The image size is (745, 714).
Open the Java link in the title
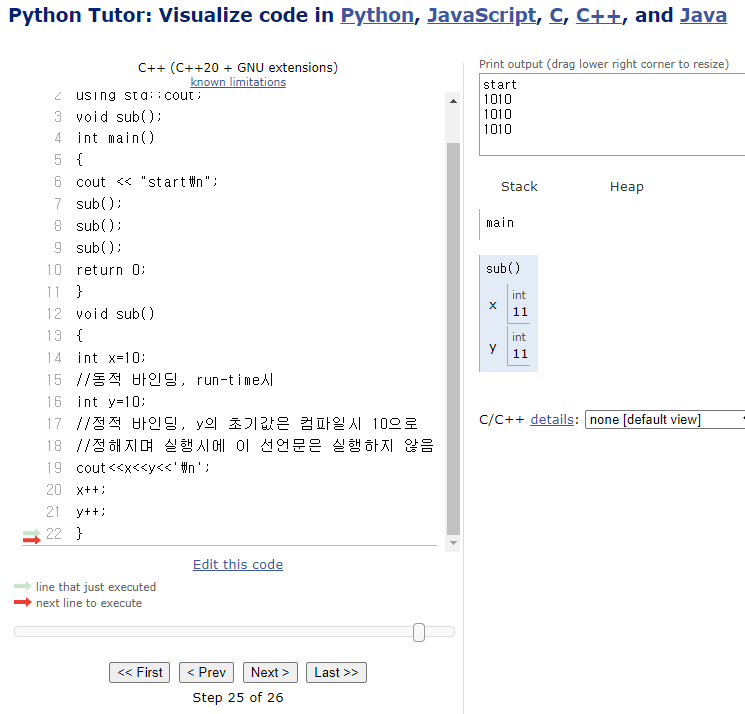[x=704, y=15]
